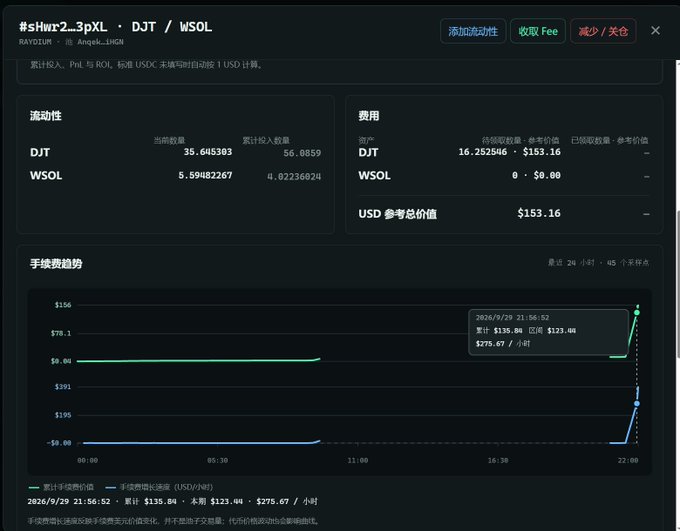Click the 添加流动性 button

pos(473,31)
